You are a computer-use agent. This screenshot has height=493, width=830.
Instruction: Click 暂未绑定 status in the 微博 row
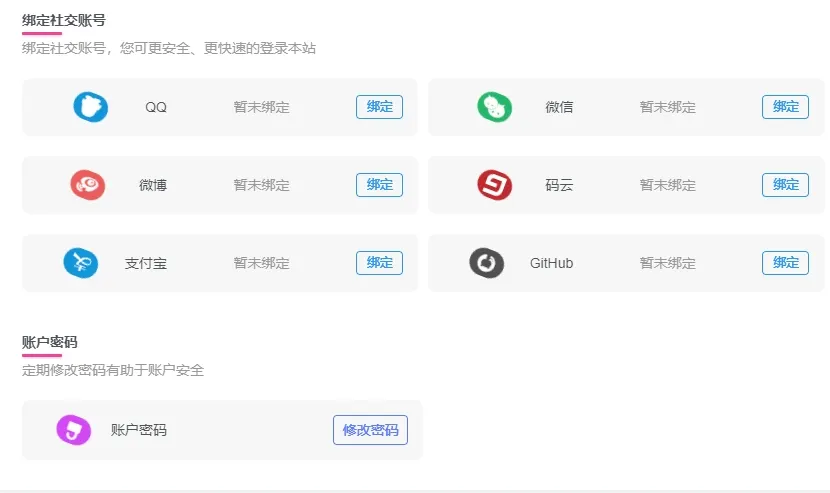261,185
